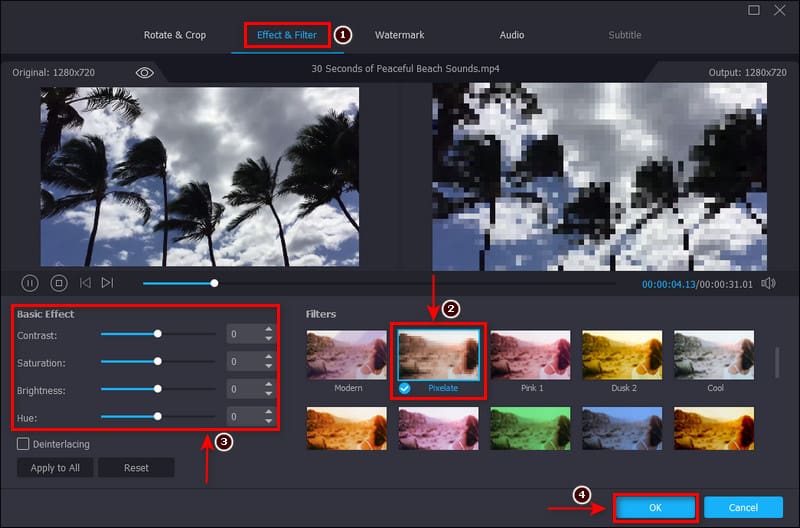This screenshot has height=528, width=800.
Task: Click the Reset button
Action: (136, 468)
